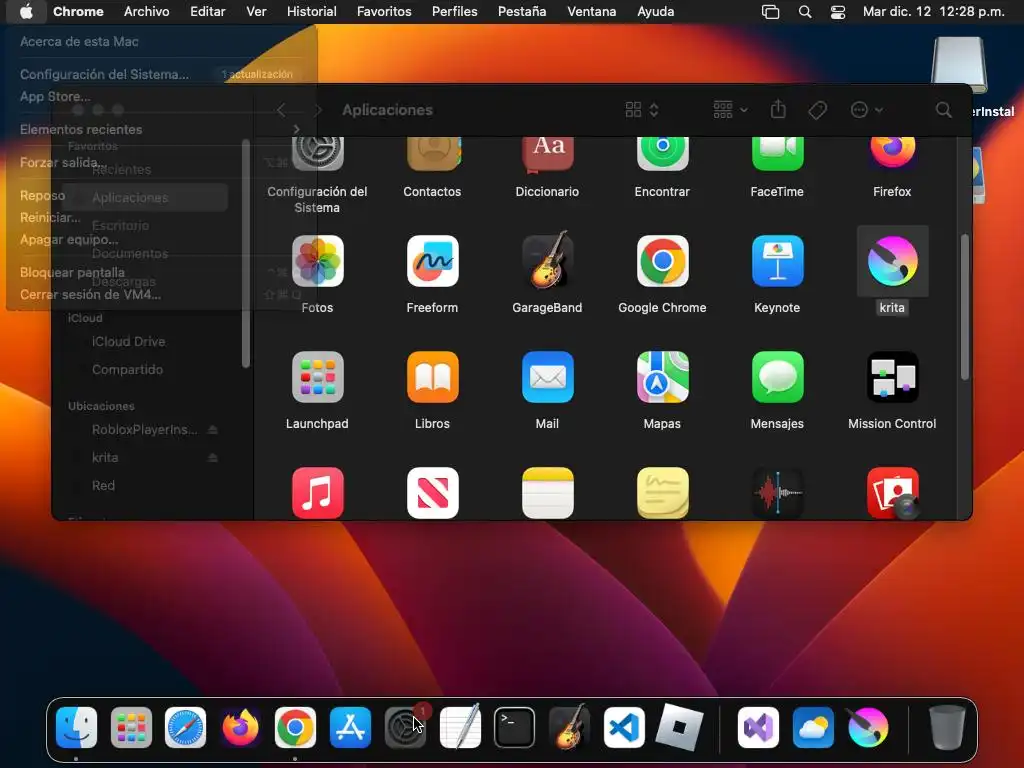Select the FaceTime app icon
Viewport: 1024px width, 768px height.
[x=777, y=154]
